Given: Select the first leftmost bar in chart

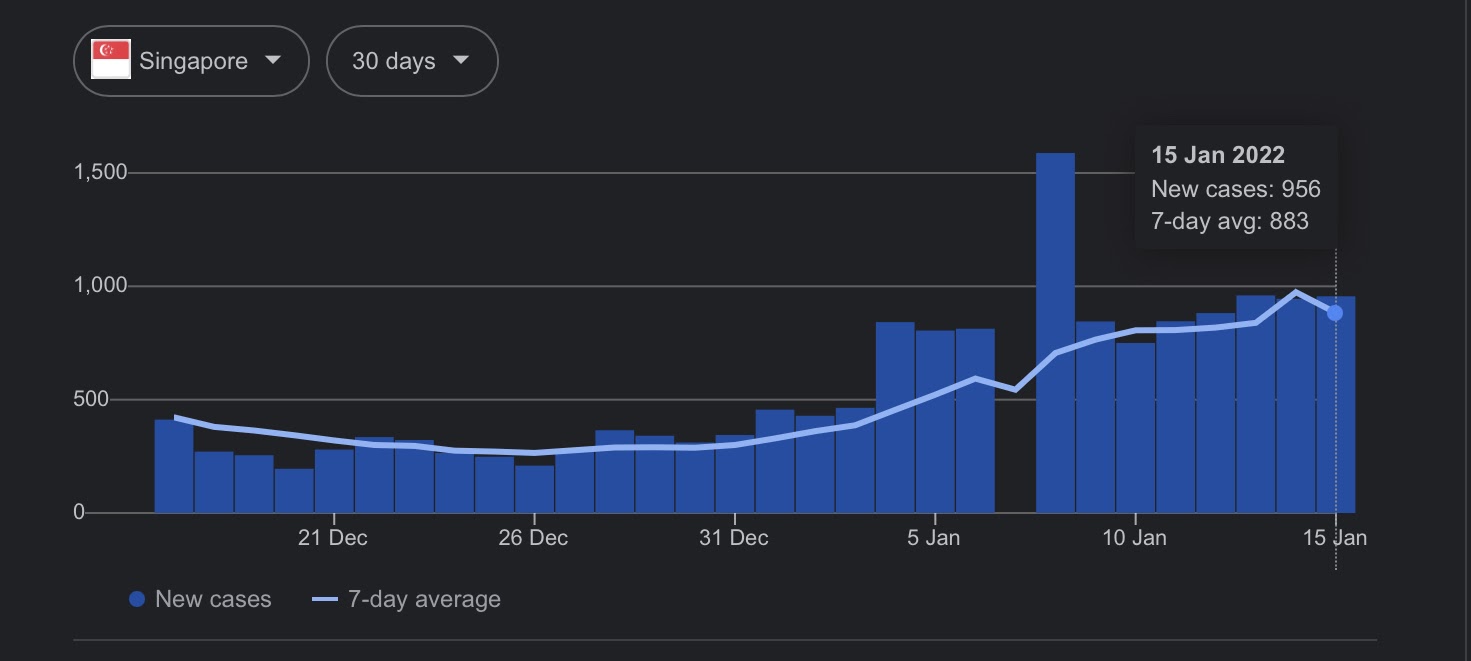Looking at the screenshot, I should point(174,466).
